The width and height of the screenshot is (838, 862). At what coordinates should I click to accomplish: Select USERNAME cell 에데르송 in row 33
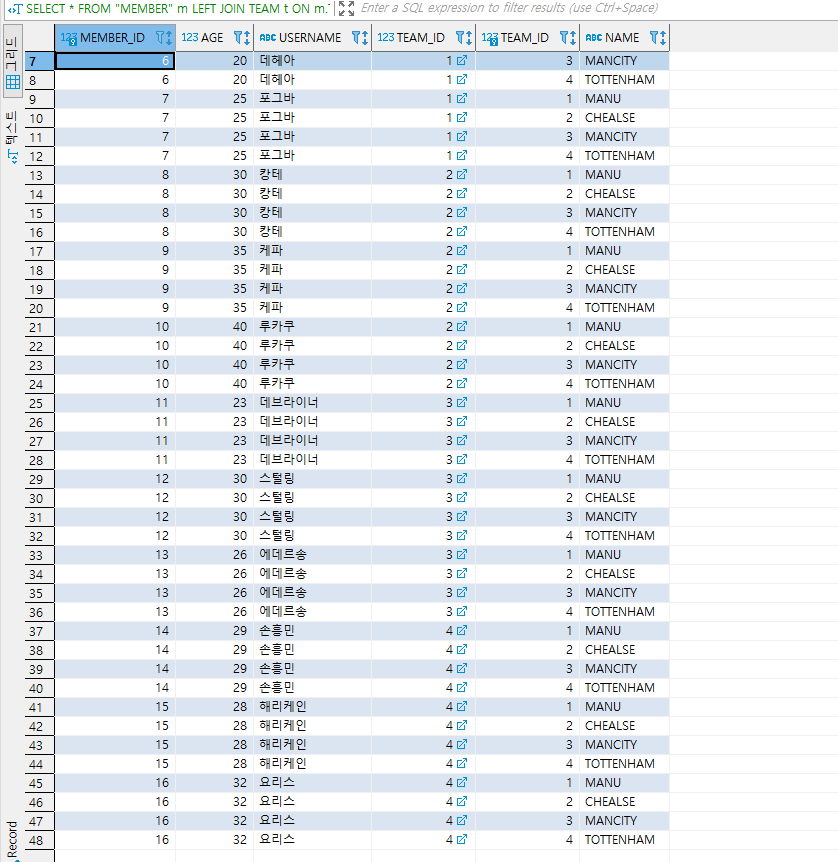click(312, 554)
